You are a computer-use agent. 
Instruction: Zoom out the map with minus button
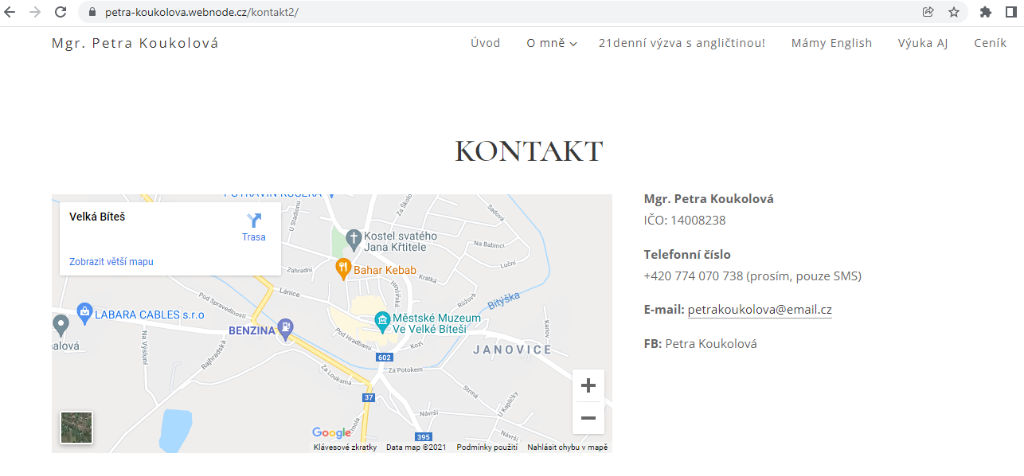(x=588, y=417)
